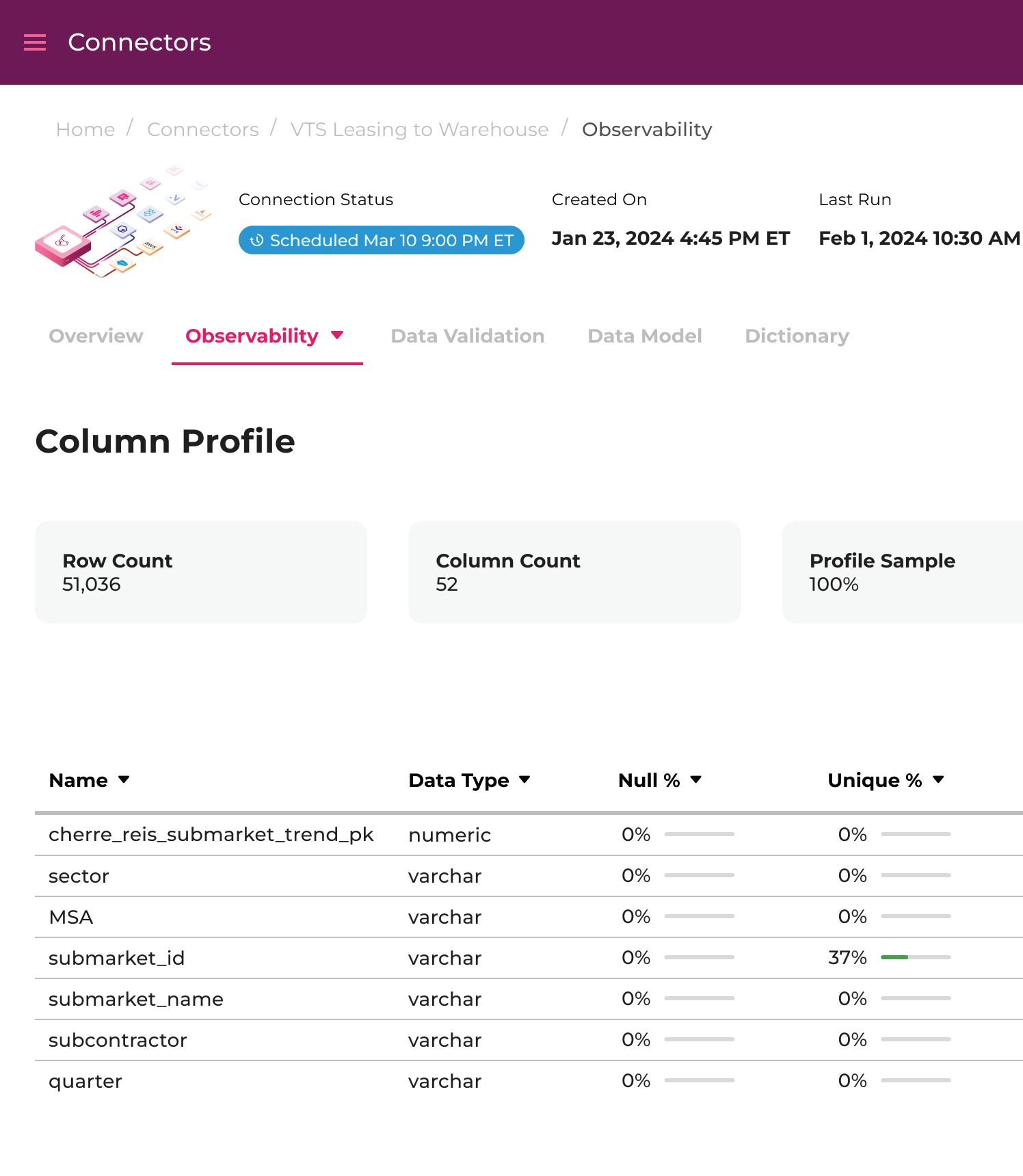
Task: Open the VTS Leasing to Warehouse breadcrumb
Action: coord(419,129)
